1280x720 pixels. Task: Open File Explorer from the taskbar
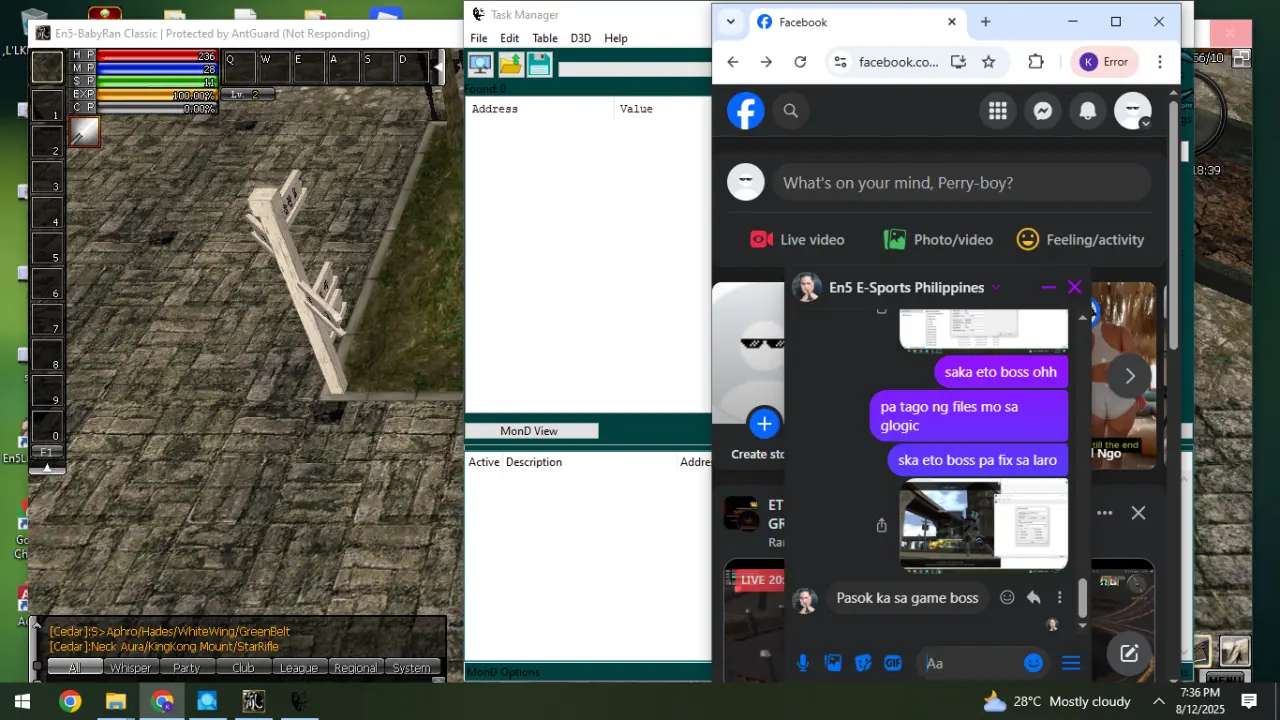[116, 701]
